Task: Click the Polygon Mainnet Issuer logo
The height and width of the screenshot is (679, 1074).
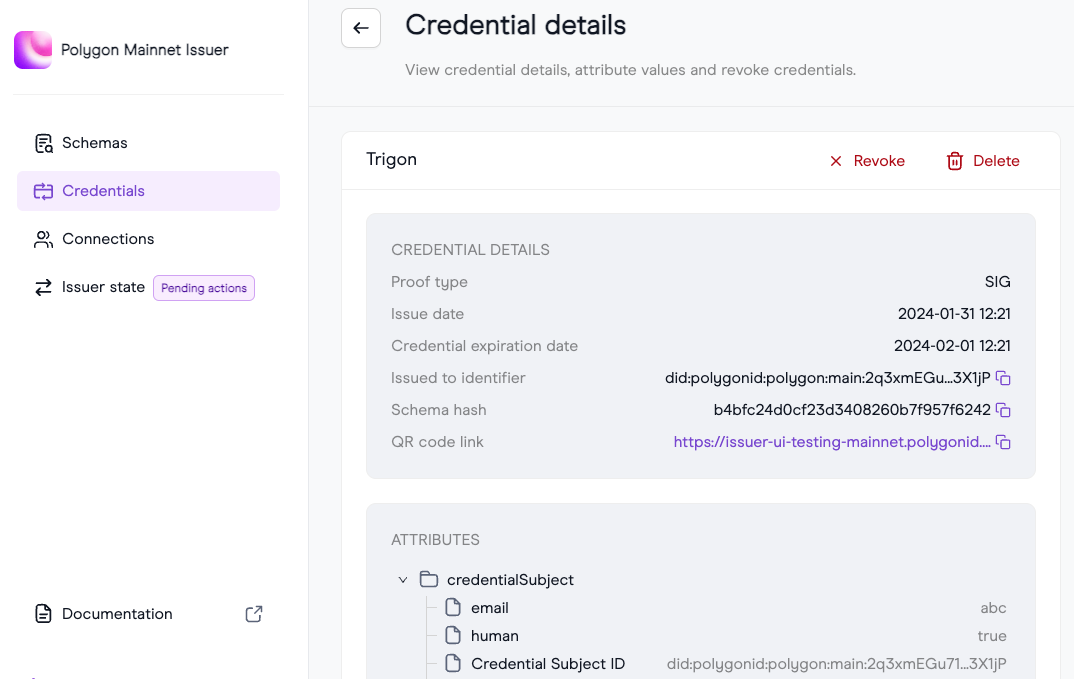Action: pos(33,50)
